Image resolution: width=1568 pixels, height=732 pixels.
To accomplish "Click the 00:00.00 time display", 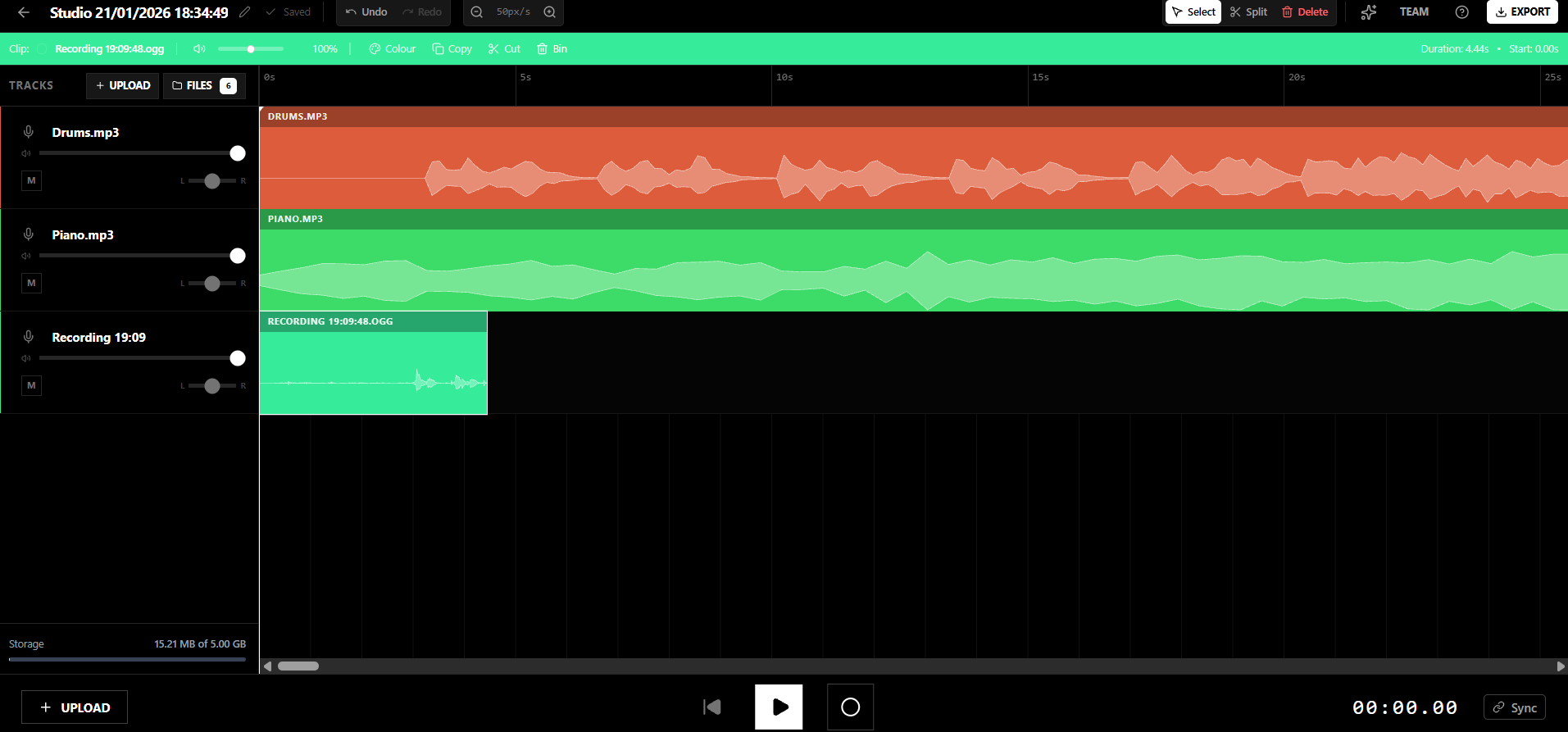I will pyautogui.click(x=1405, y=707).
